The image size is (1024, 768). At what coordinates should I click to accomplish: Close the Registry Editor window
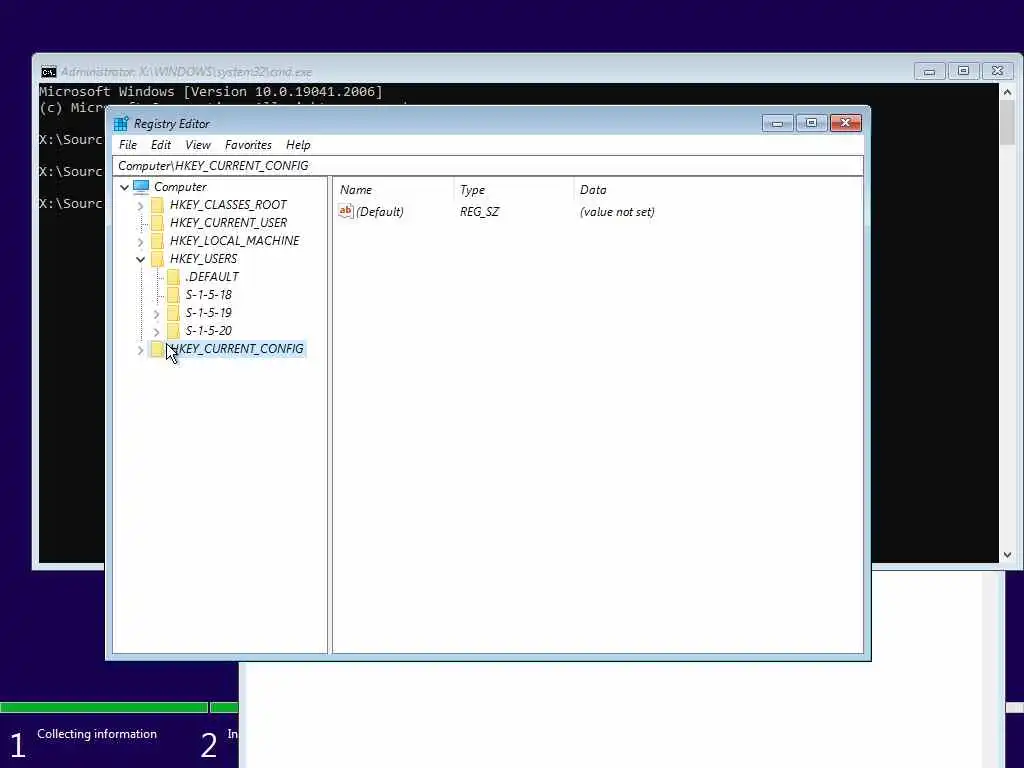tap(846, 123)
